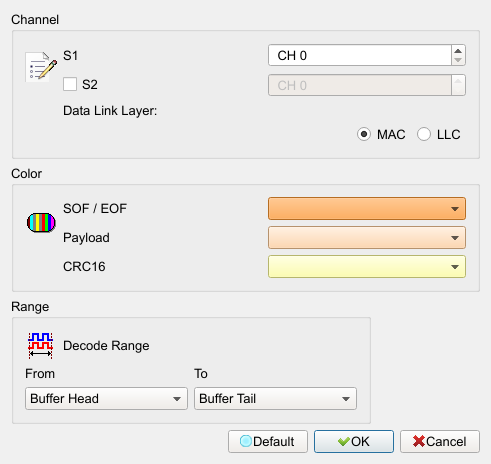Viewport: 491px width, 464px height.
Task: Click the S1 CH 0 input field
Action: tap(360, 55)
